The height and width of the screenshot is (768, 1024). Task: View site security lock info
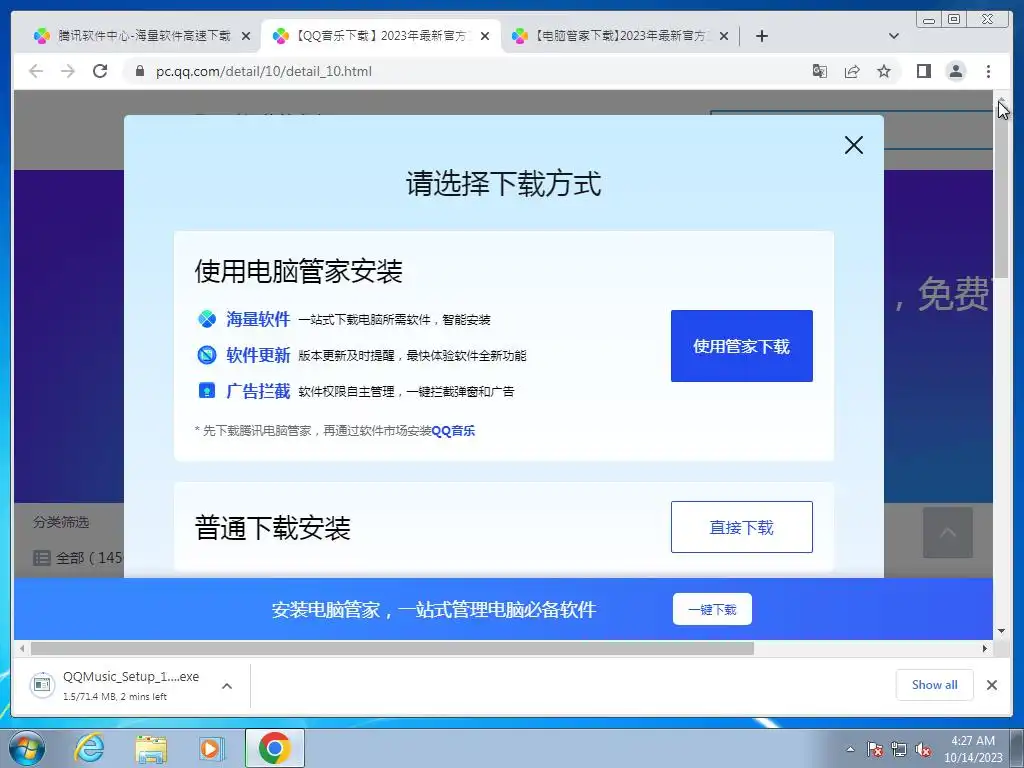(x=139, y=71)
